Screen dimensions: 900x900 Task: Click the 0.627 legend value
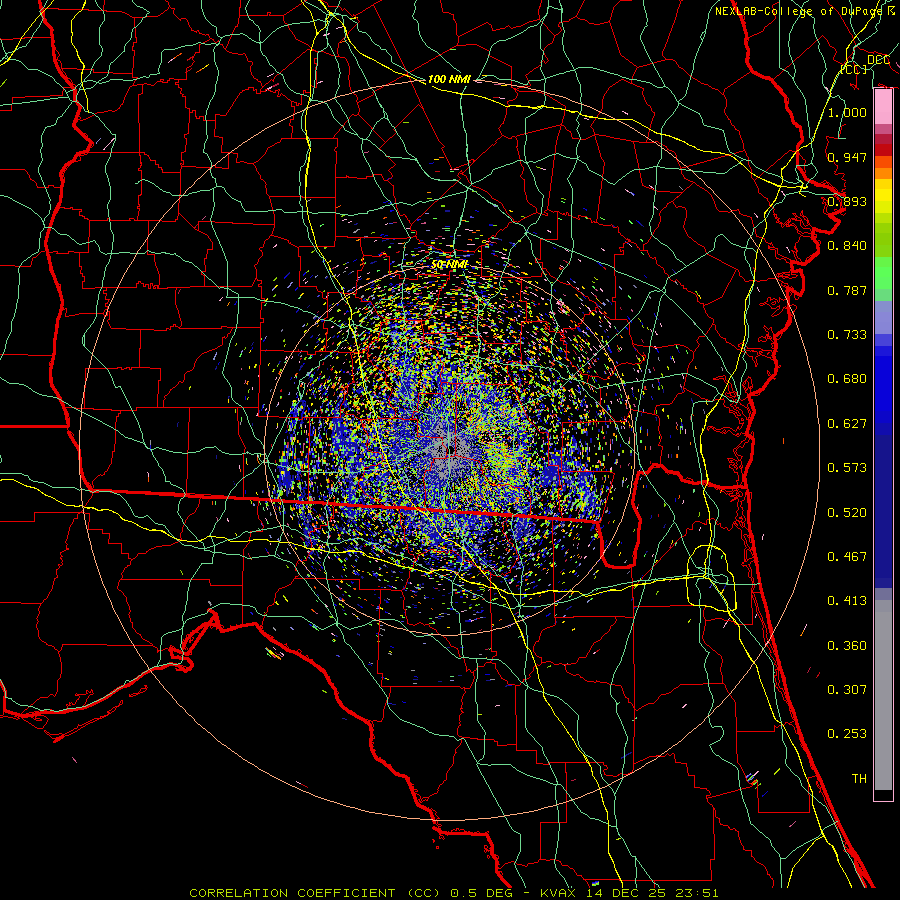pos(847,424)
